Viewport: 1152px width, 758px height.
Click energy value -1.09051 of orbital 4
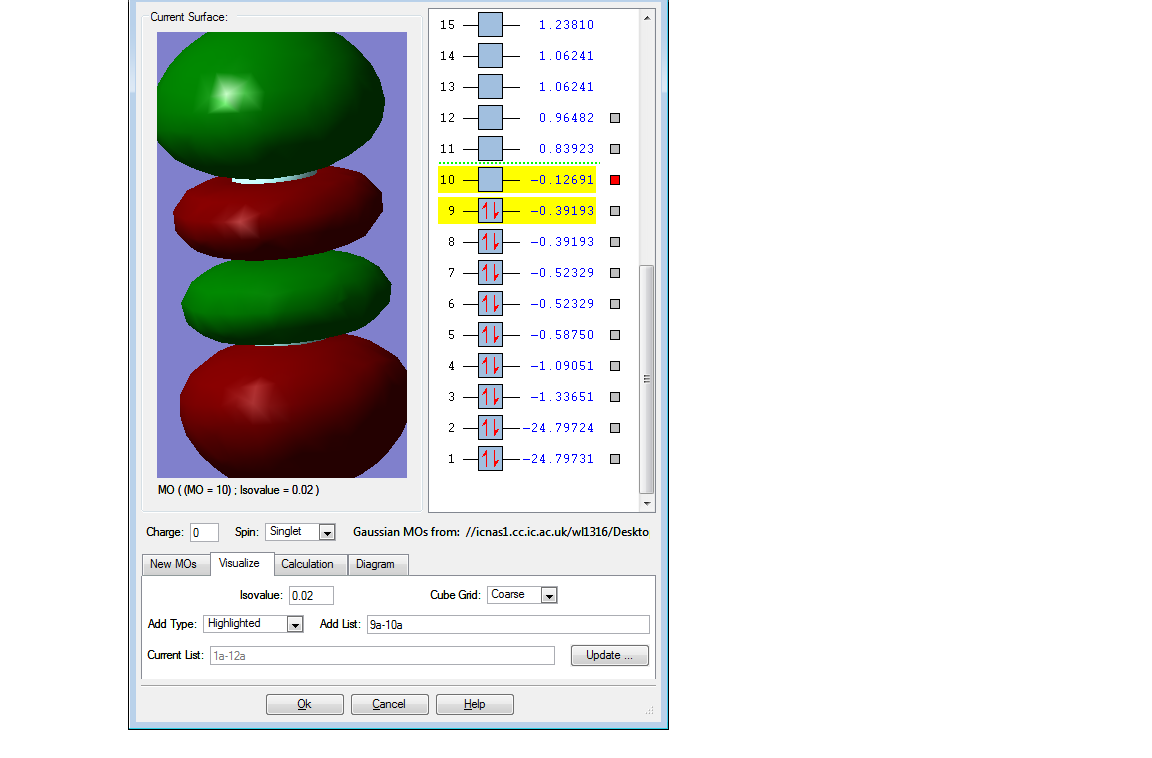click(x=562, y=366)
